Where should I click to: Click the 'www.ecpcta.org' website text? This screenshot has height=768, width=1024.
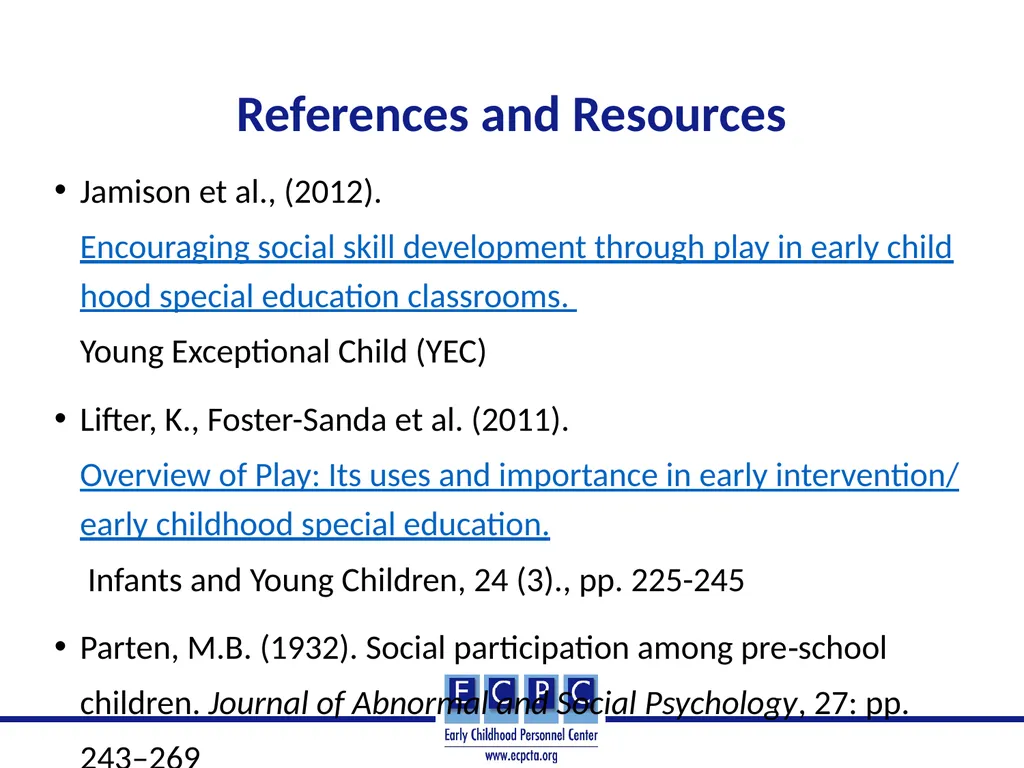click(521, 756)
